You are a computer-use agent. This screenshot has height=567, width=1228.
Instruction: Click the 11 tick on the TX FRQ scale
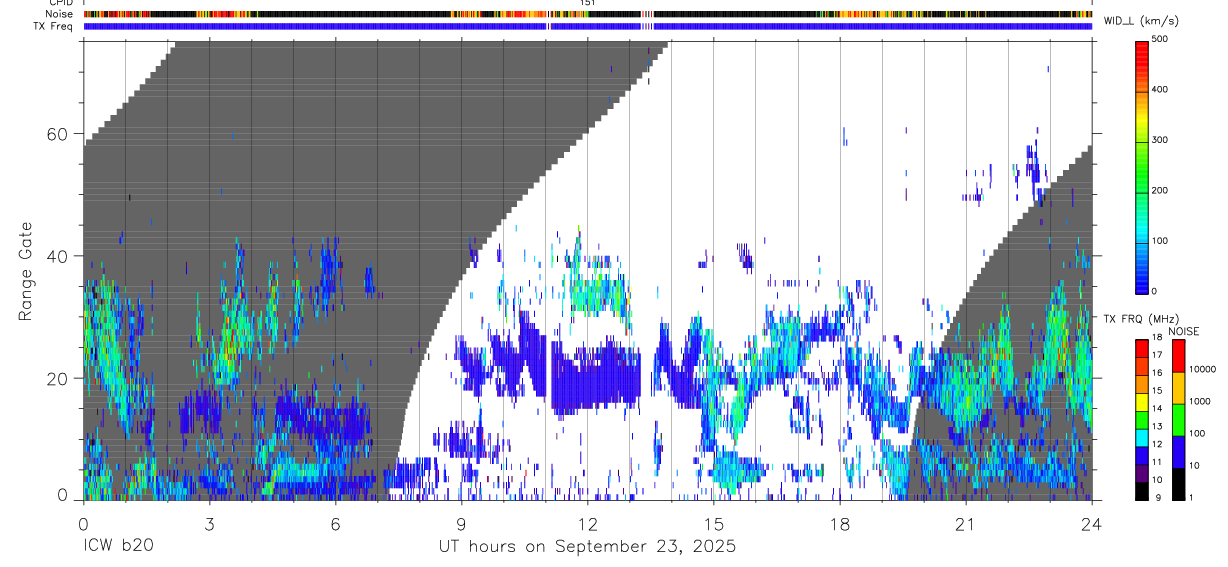point(1157,463)
